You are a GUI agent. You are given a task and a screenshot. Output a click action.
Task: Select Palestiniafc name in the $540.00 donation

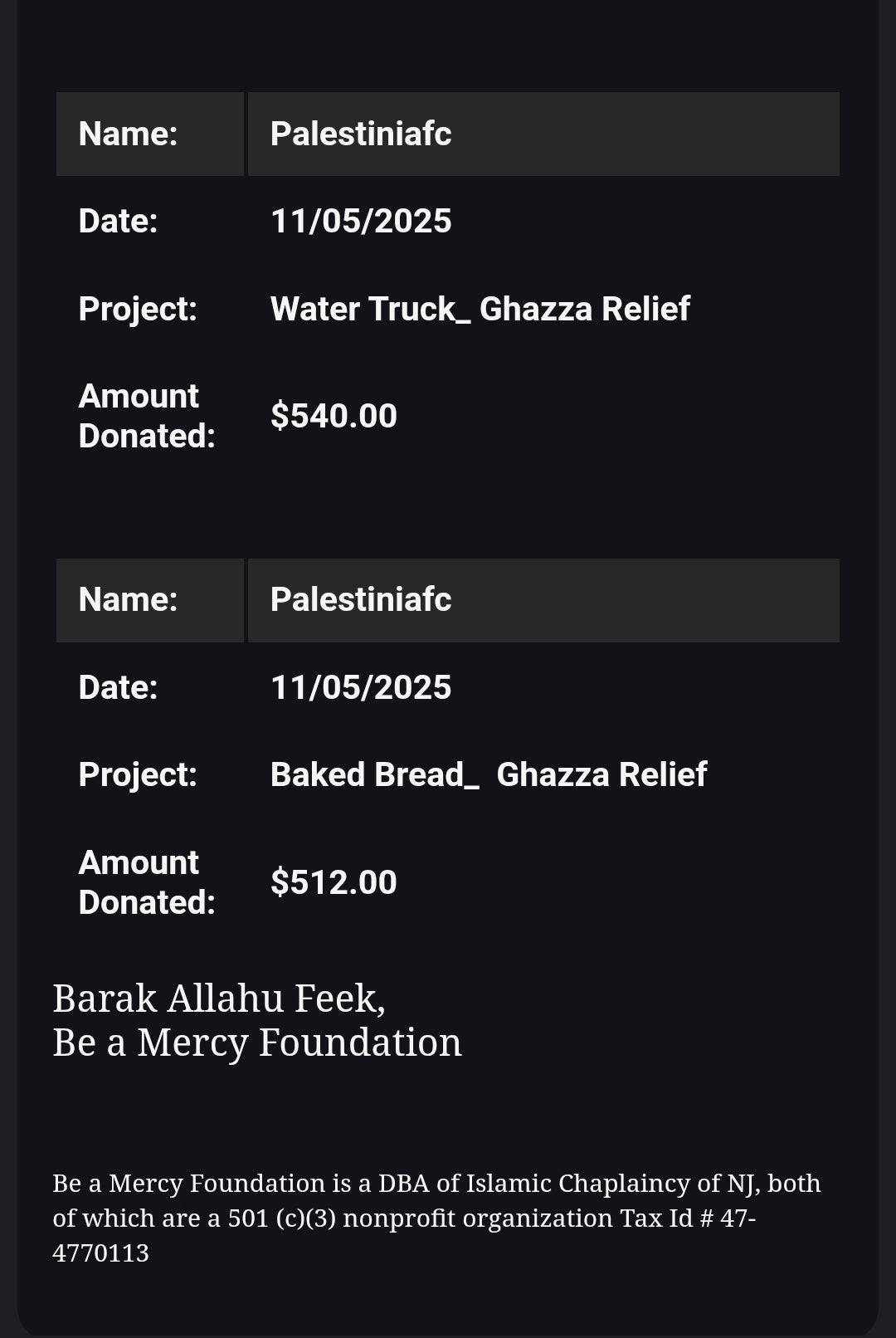point(361,134)
